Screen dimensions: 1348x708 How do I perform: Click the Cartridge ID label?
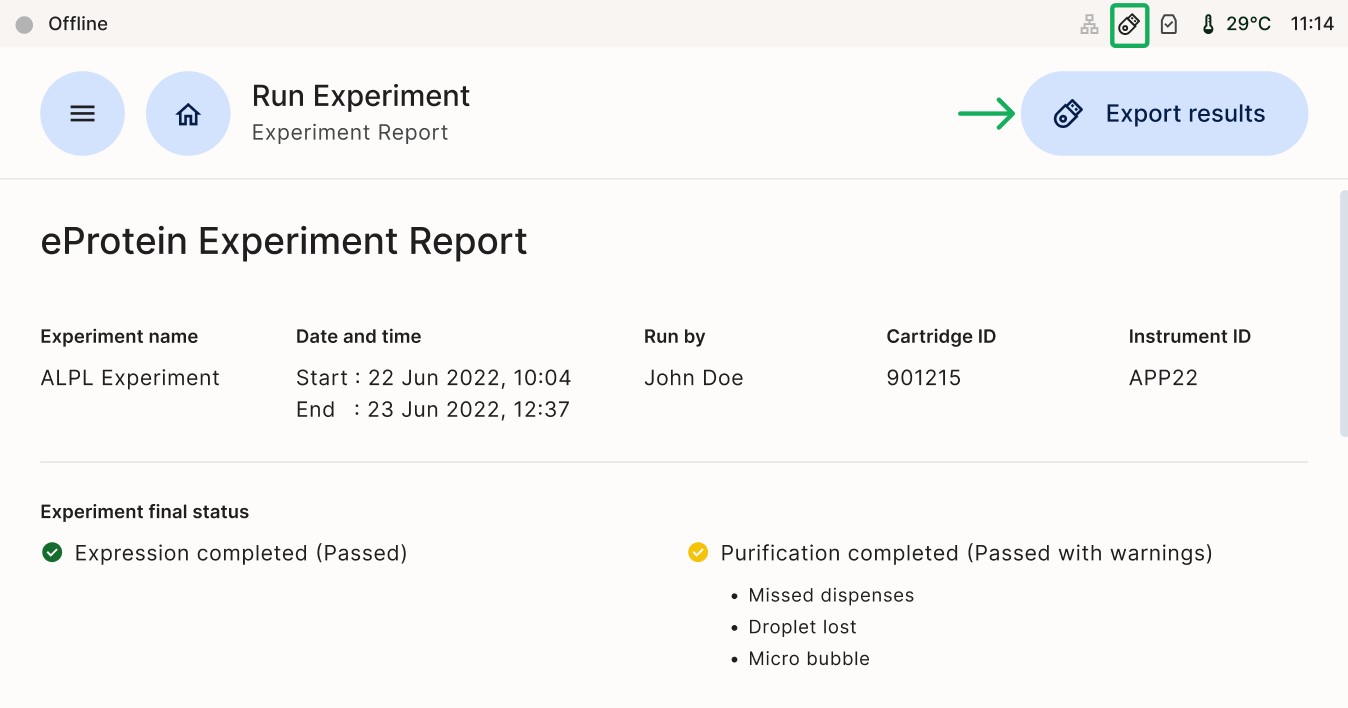941,337
